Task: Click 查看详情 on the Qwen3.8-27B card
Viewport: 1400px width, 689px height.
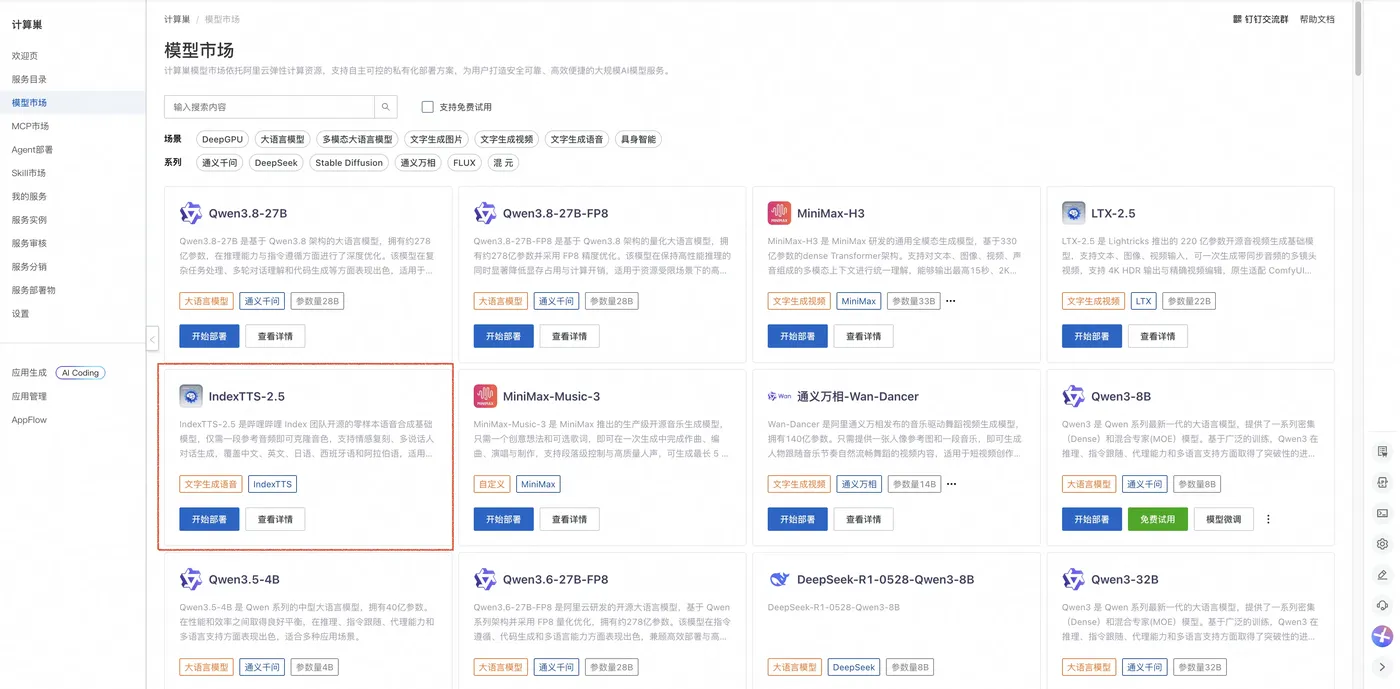Action: click(x=275, y=336)
